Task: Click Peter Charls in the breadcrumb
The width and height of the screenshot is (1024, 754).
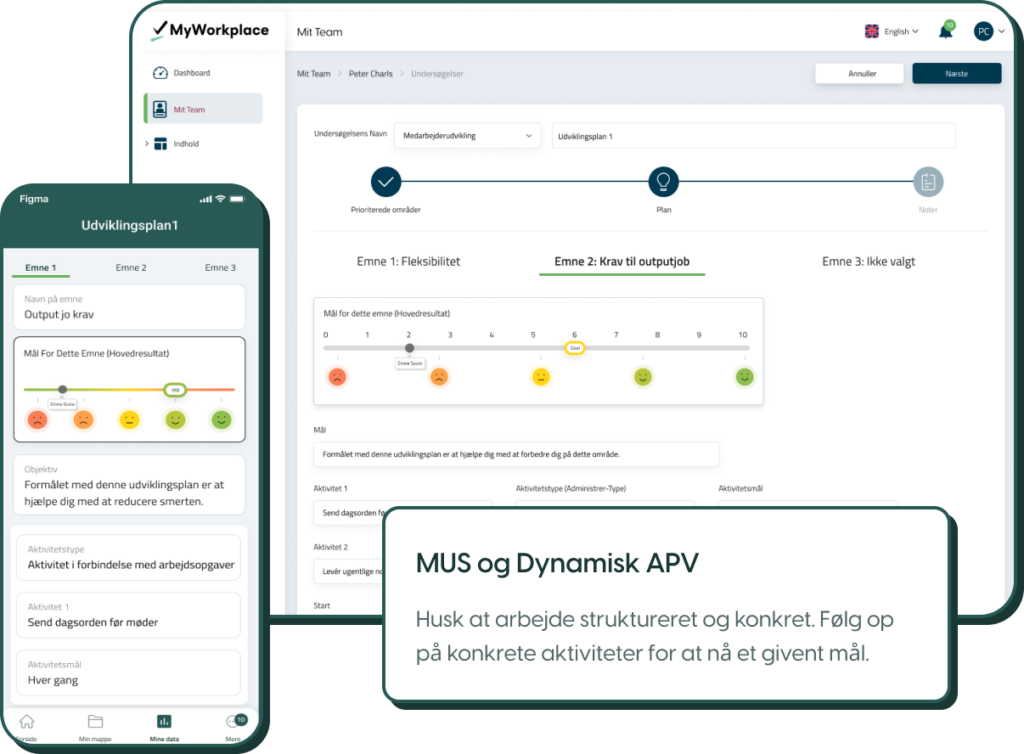Action: pos(370,74)
